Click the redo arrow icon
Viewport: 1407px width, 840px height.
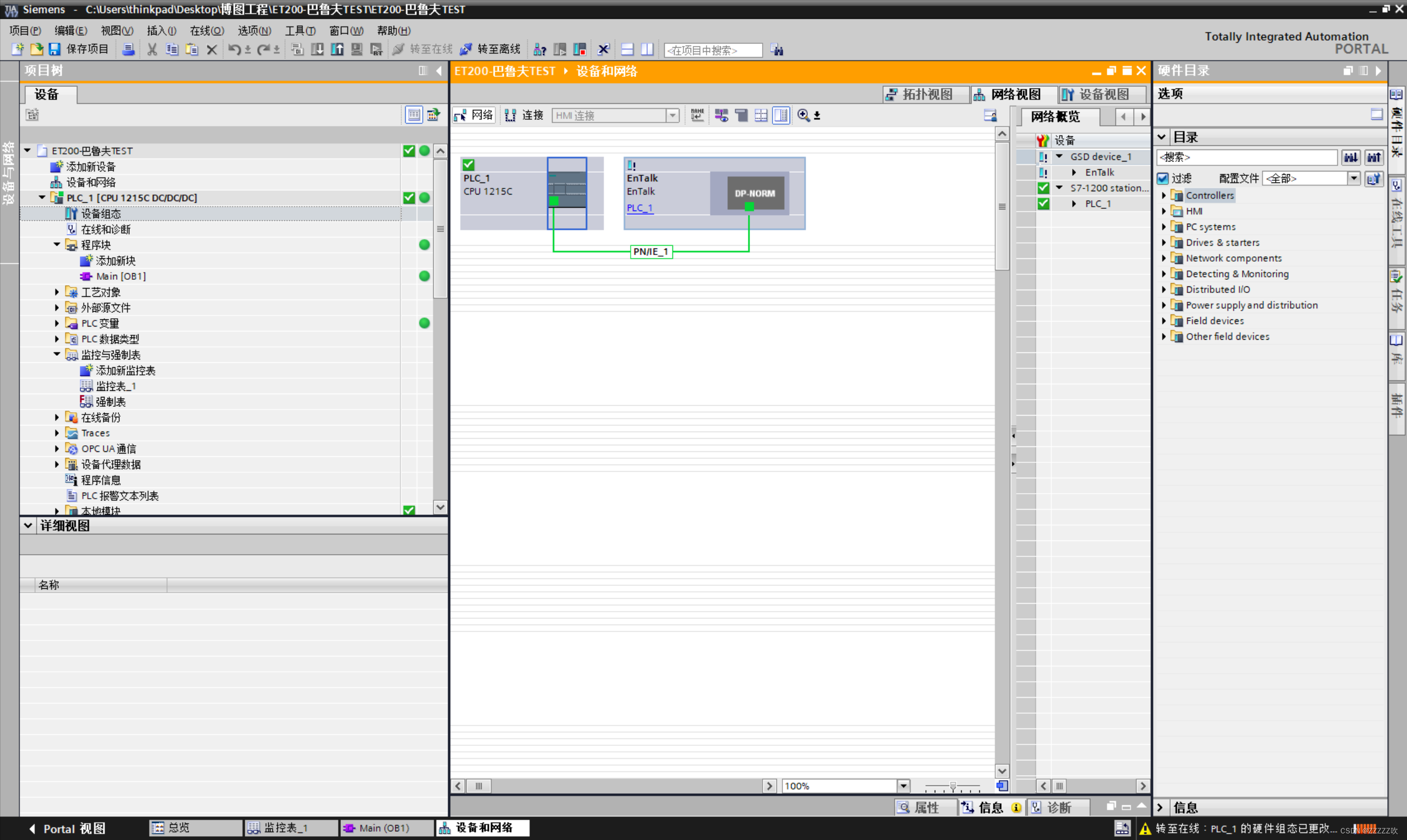pos(263,49)
